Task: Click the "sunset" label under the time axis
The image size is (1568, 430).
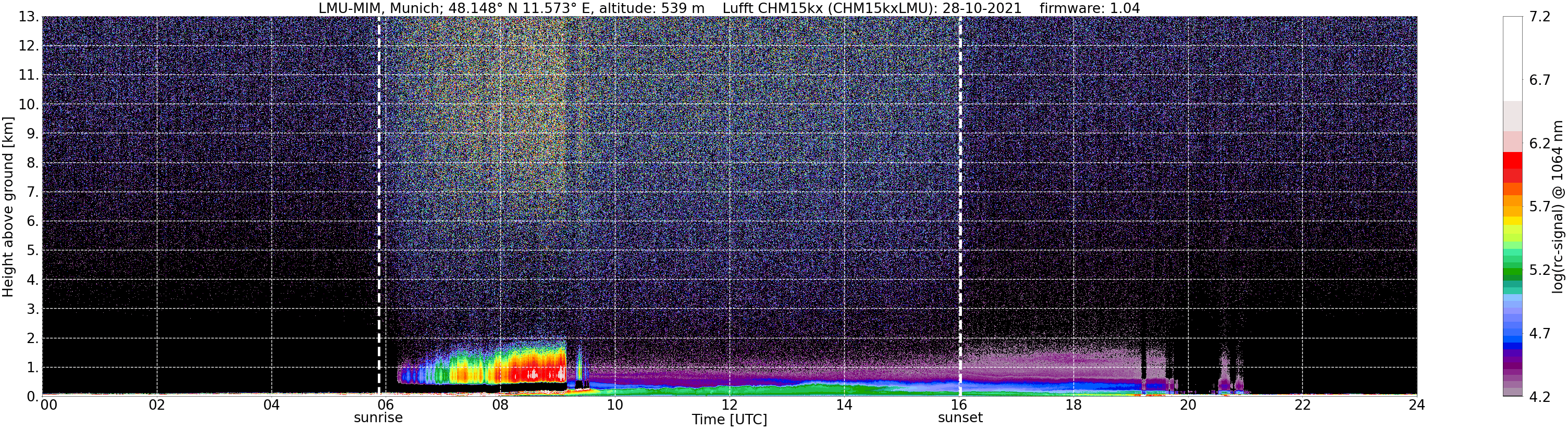Action: pos(960,418)
